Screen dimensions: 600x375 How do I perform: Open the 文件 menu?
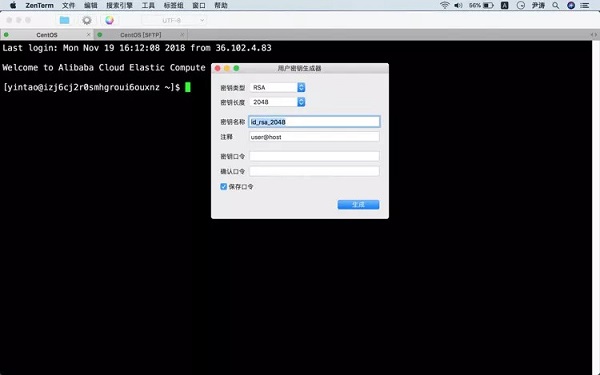(x=68, y=5)
